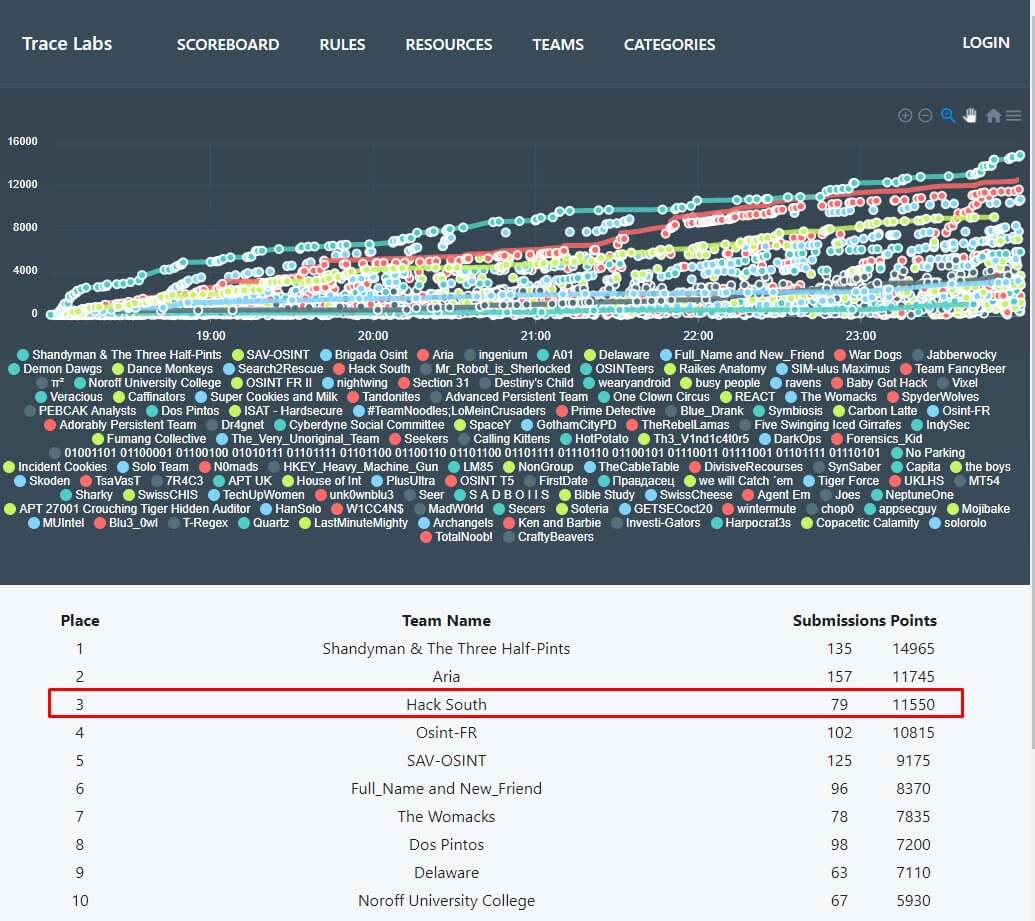Toggle War Dogs legend marker
The height and width of the screenshot is (921, 1035).
(x=840, y=355)
